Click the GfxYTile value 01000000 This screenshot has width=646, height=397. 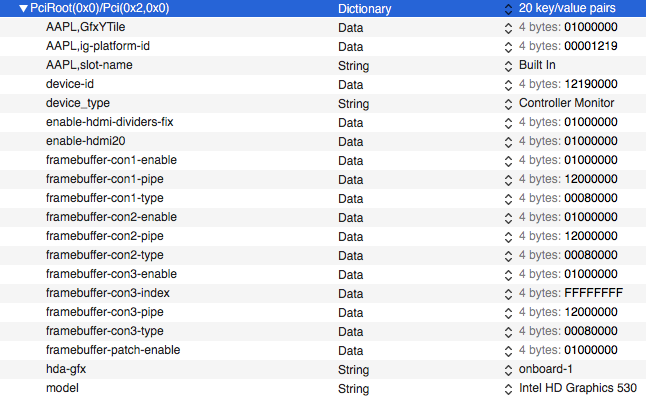point(591,27)
